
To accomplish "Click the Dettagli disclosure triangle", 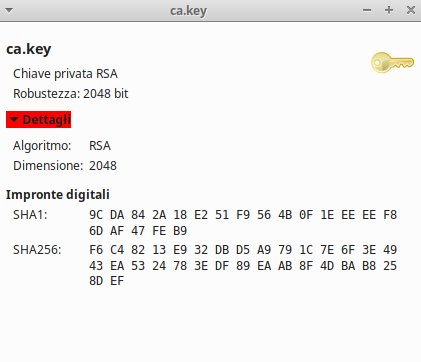I will click(x=14, y=120).
